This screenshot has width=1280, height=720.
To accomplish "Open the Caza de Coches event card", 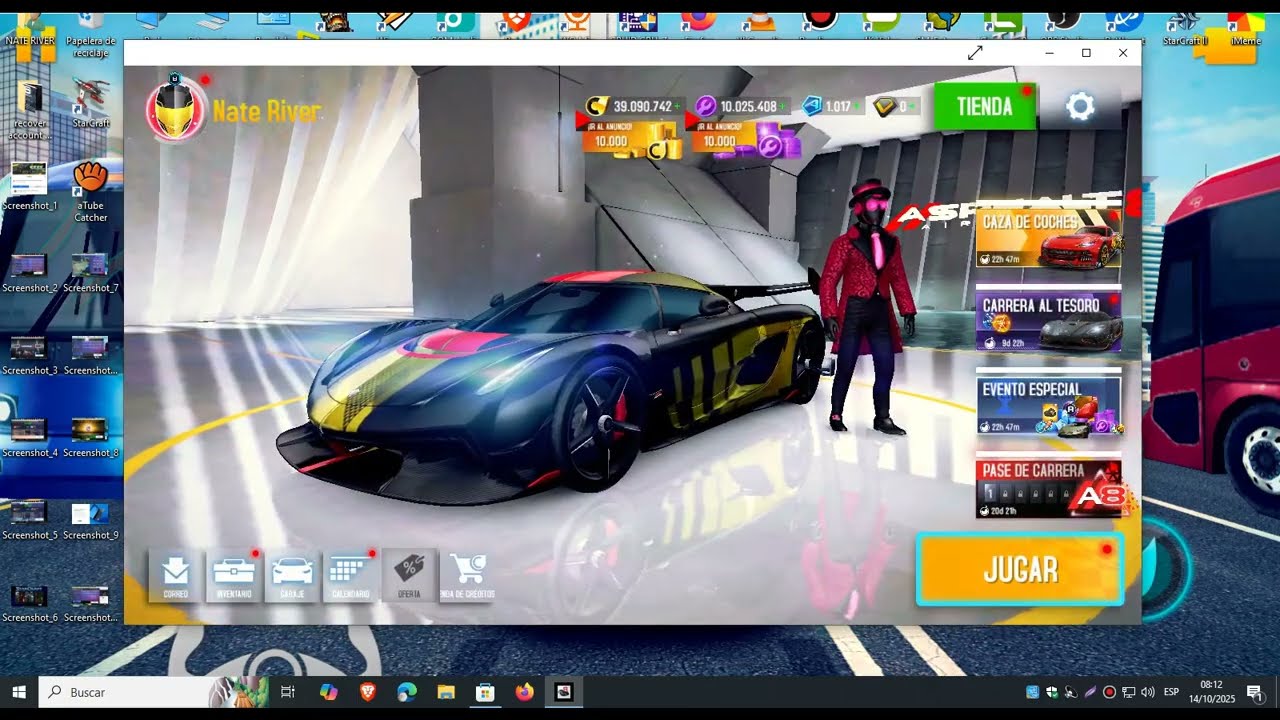I will [1049, 238].
